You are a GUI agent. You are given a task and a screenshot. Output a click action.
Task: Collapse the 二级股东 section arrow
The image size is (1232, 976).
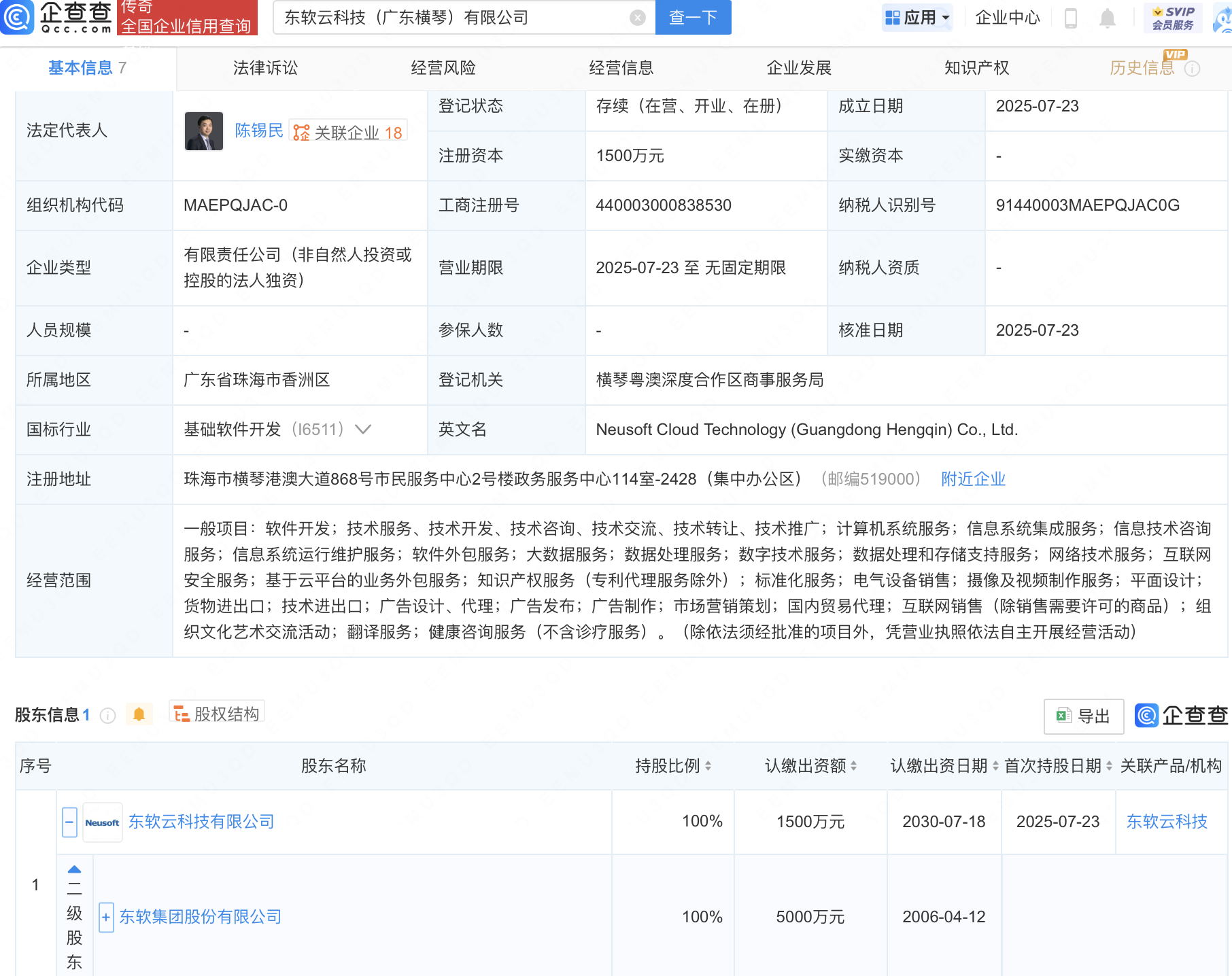(75, 869)
